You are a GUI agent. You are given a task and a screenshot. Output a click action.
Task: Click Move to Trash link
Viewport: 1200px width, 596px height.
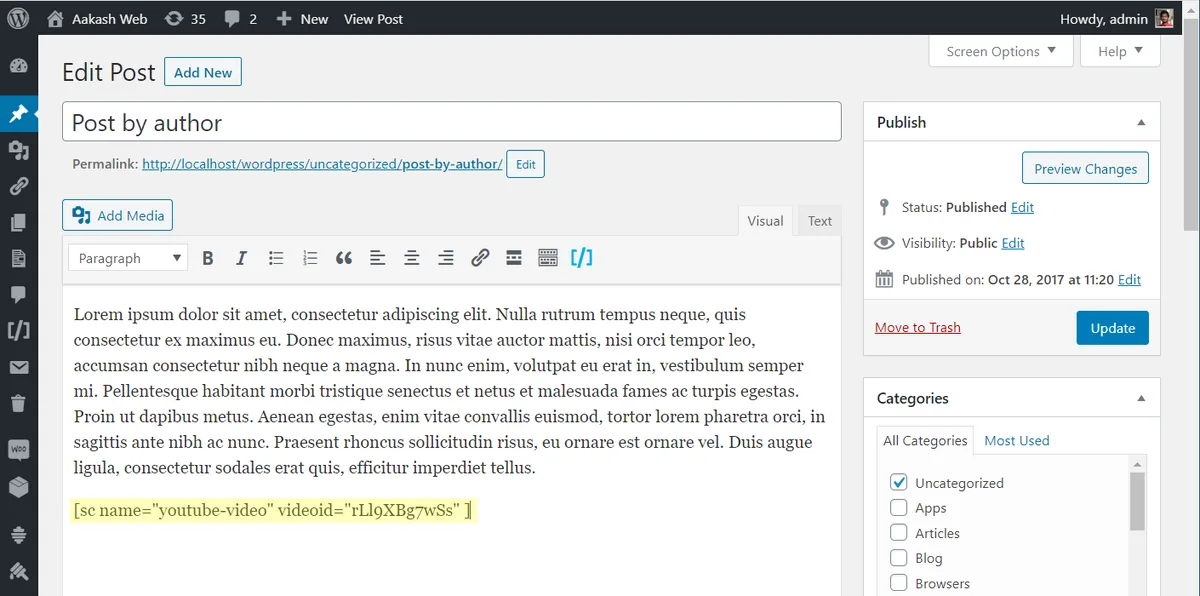click(918, 327)
